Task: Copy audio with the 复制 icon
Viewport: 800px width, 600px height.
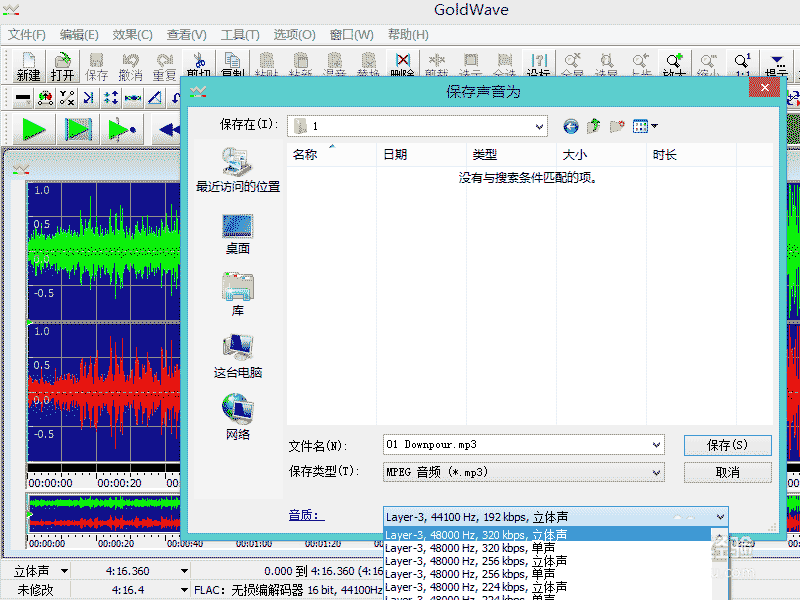Action: coord(232,65)
